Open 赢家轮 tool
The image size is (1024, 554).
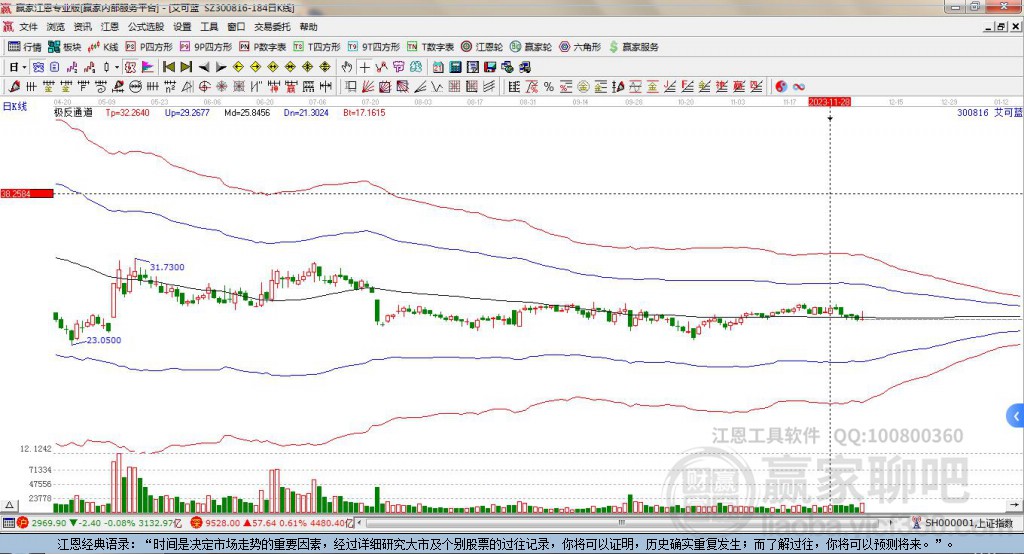pyautogui.click(x=531, y=47)
